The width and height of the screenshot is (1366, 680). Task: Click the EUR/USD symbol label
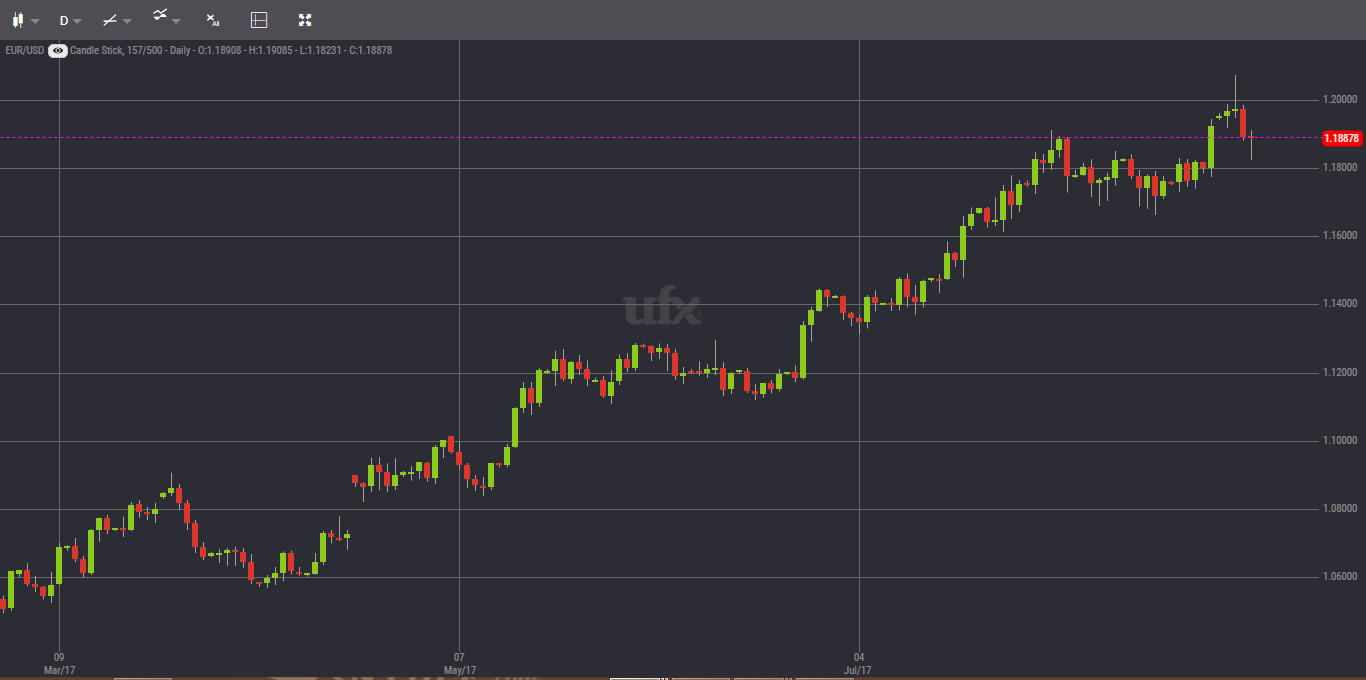tap(24, 50)
